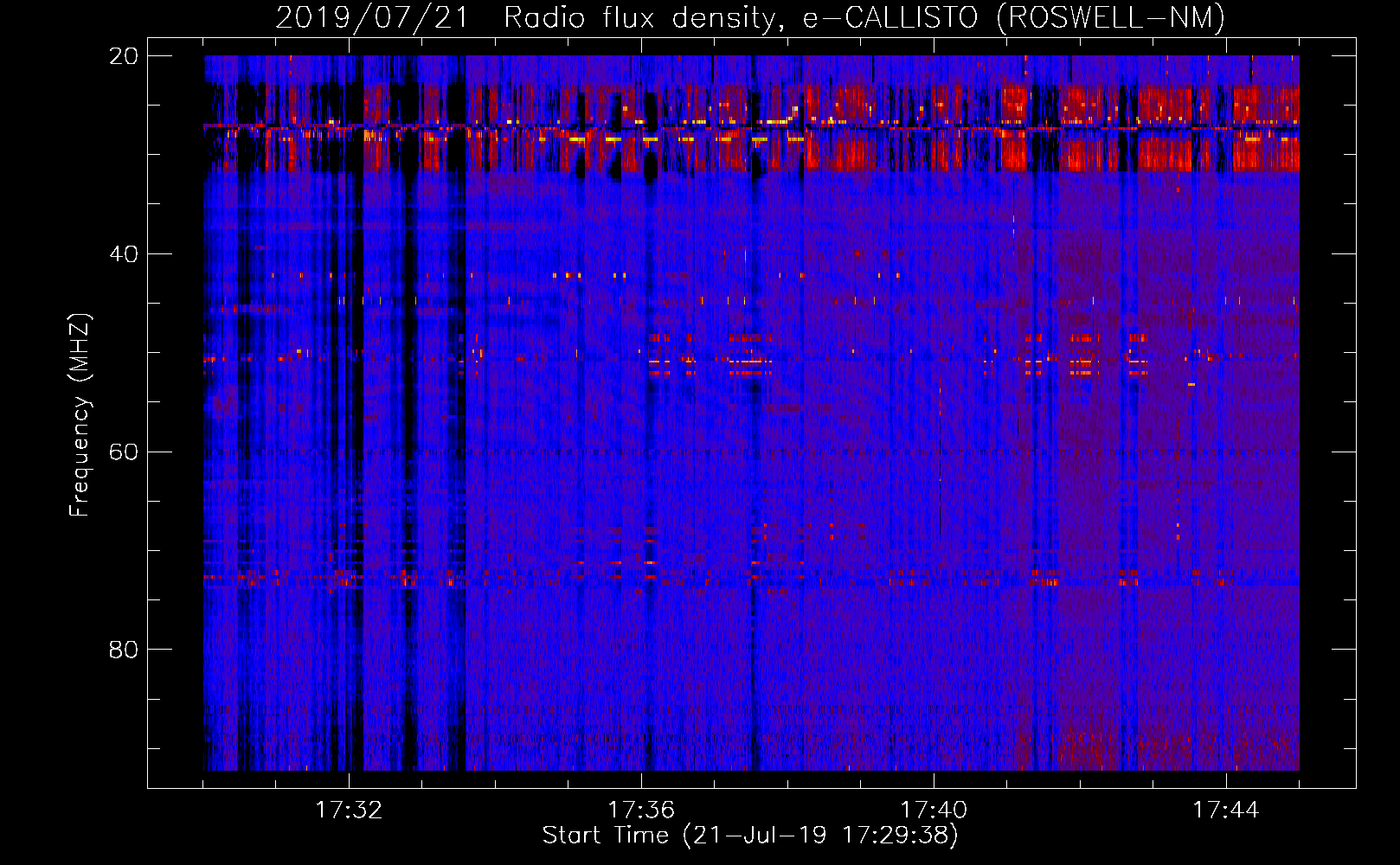Click the '20' frequency tick label
The image size is (1400, 865).
(123, 56)
